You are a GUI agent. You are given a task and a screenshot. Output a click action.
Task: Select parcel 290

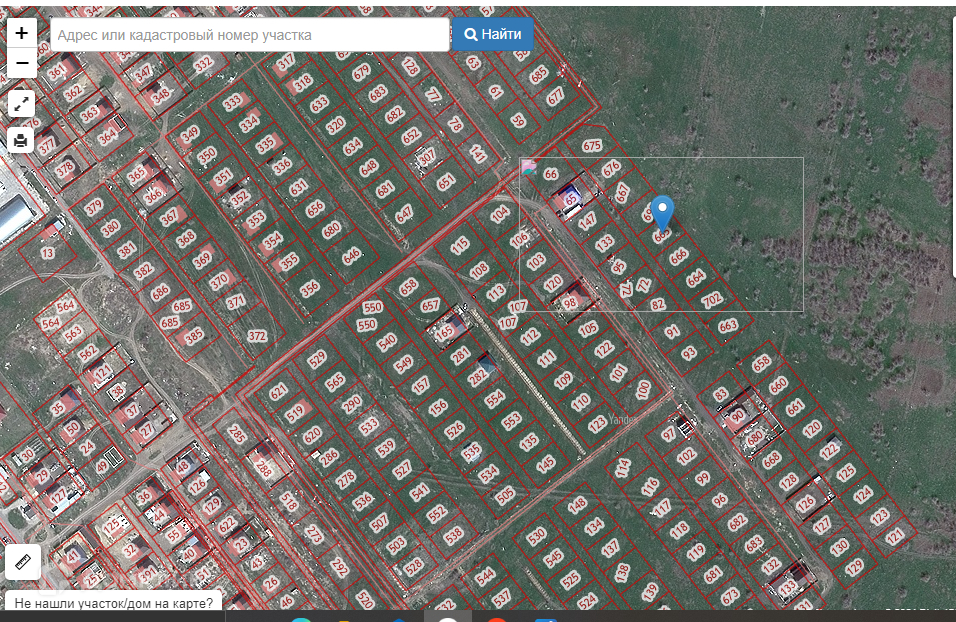tap(352, 404)
